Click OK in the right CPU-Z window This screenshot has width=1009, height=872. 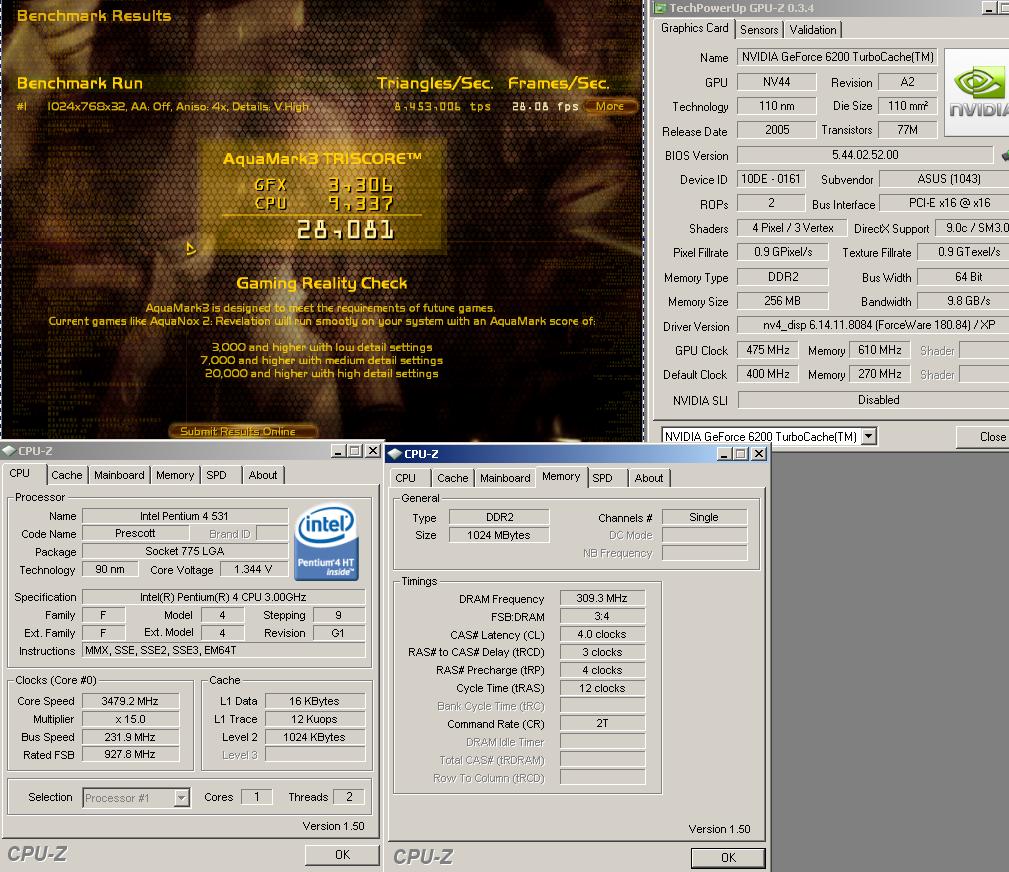[728, 858]
